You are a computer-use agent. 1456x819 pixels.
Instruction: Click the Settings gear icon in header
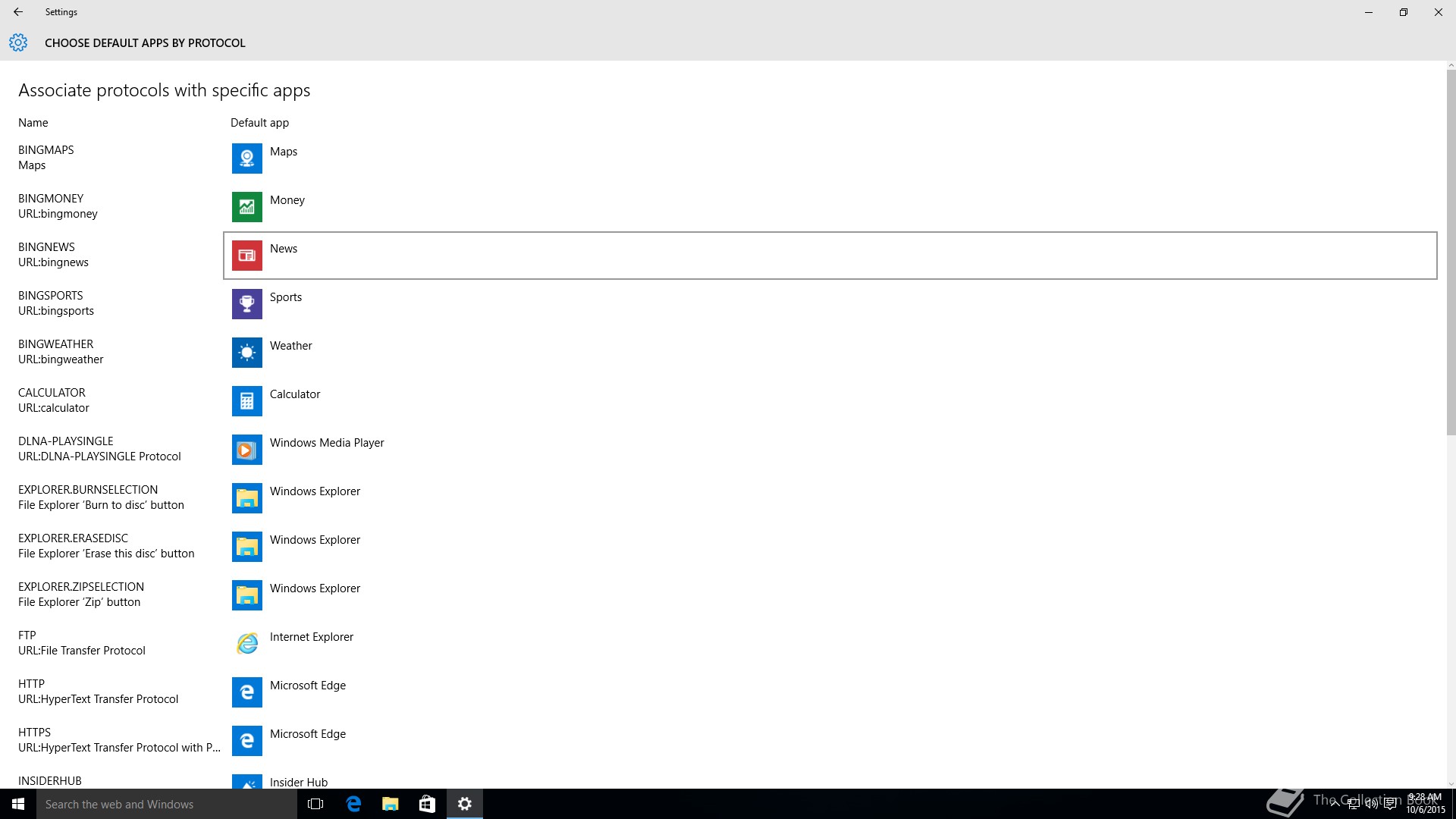pyautogui.click(x=18, y=42)
